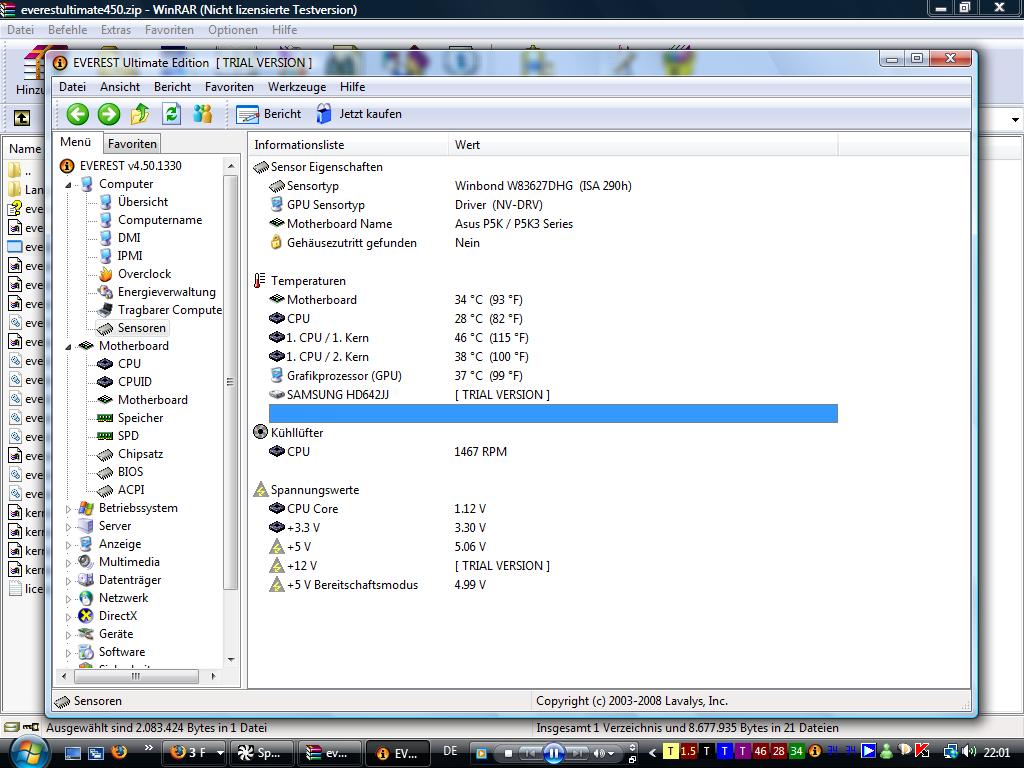The height and width of the screenshot is (768, 1024).
Task: Open Übersicht in the tree
Action: tap(142, 202)
